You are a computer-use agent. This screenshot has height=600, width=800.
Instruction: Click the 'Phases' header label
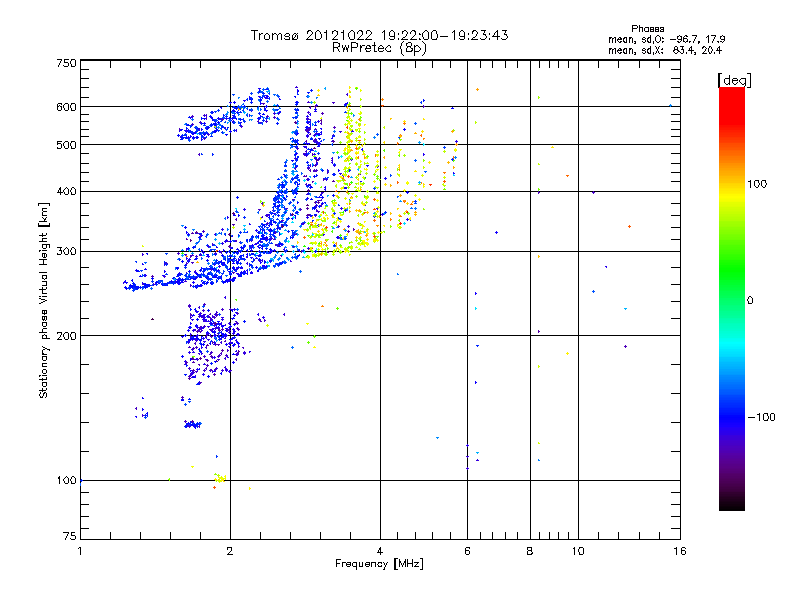[647, 29]
